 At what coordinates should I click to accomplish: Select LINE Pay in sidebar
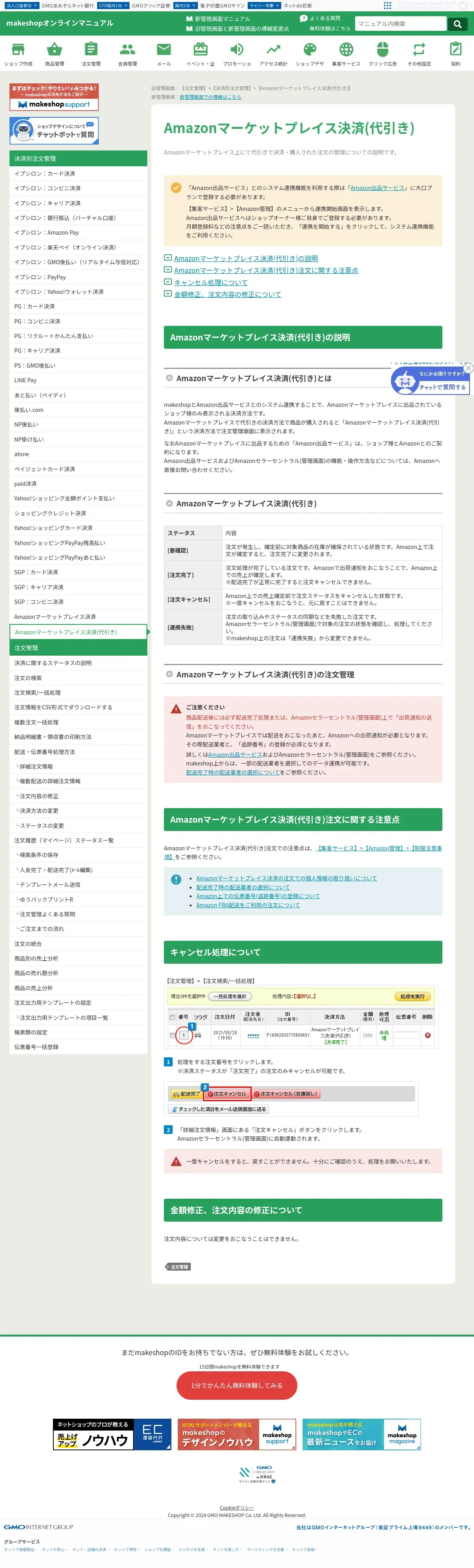point(79,380)
